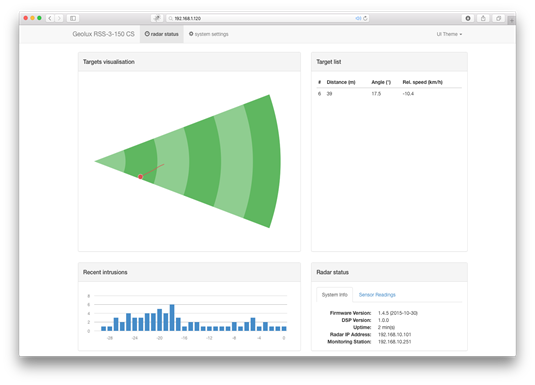The height and width of the screenshot is (385, 535).
Task: Toggle the Safari sidebar button
Action: (x=73, y=18)
